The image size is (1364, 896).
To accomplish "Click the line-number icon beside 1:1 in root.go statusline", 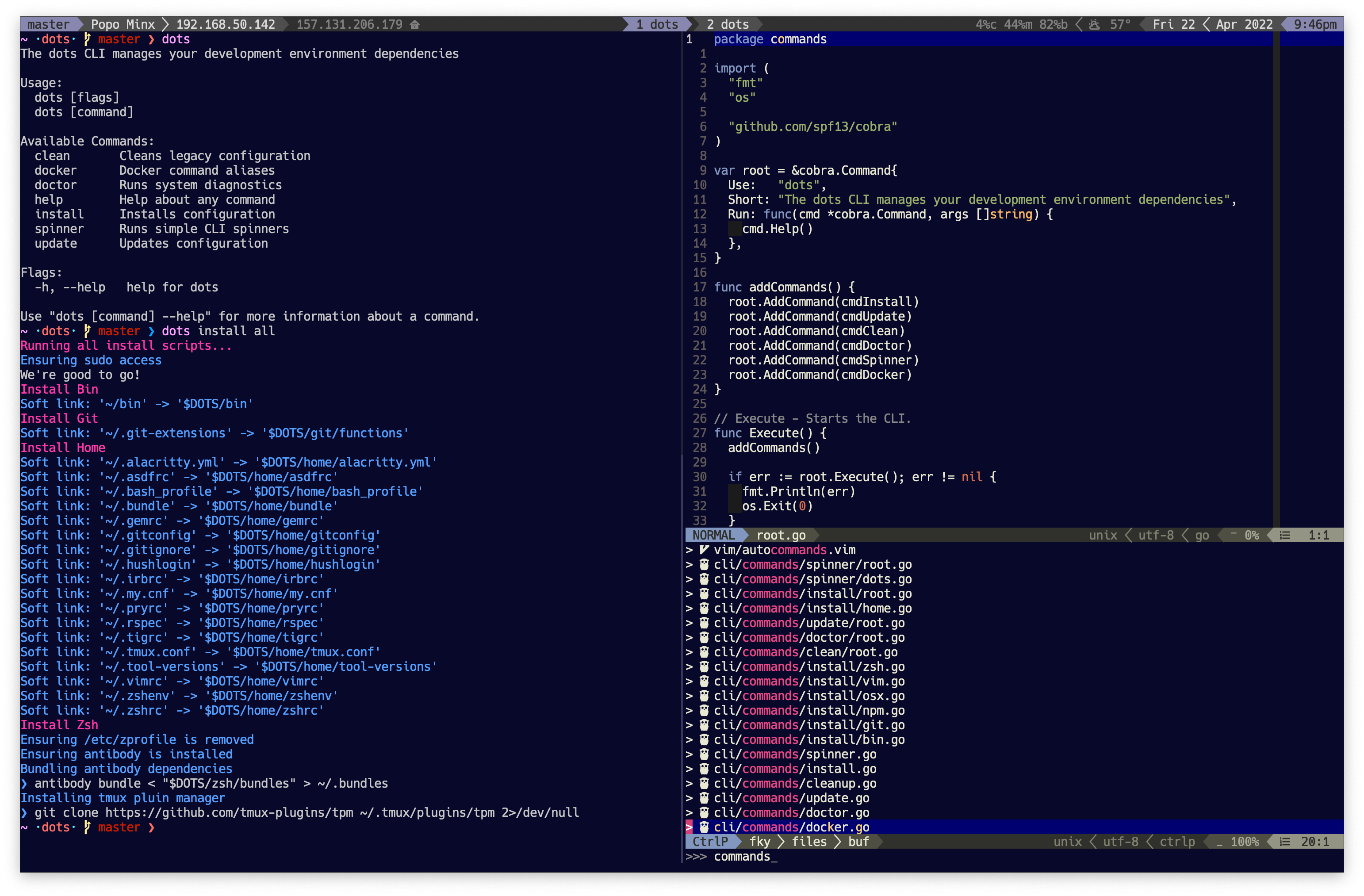I will tap(1285, 535).
